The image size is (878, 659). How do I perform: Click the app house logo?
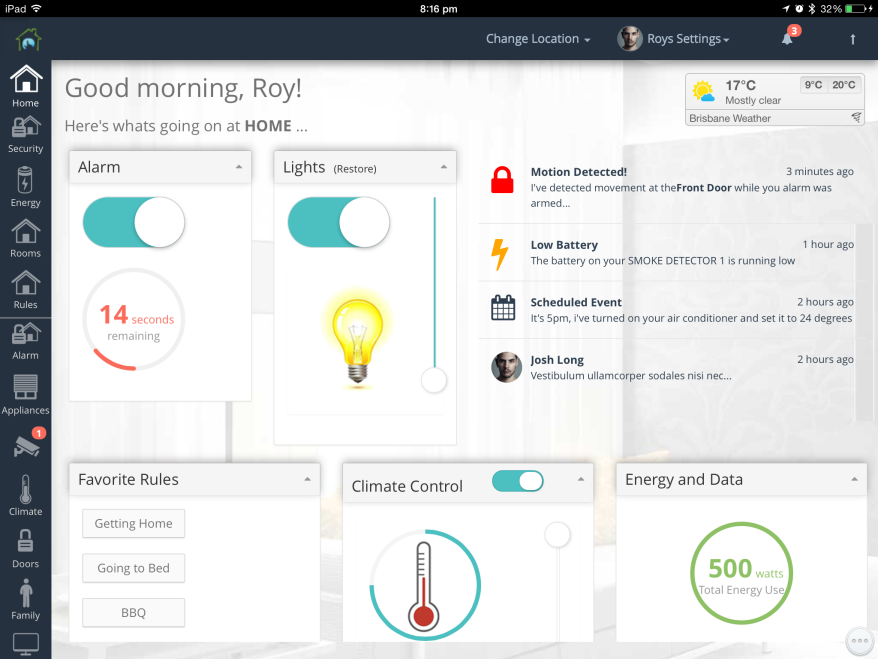click(x=28, y=39)
